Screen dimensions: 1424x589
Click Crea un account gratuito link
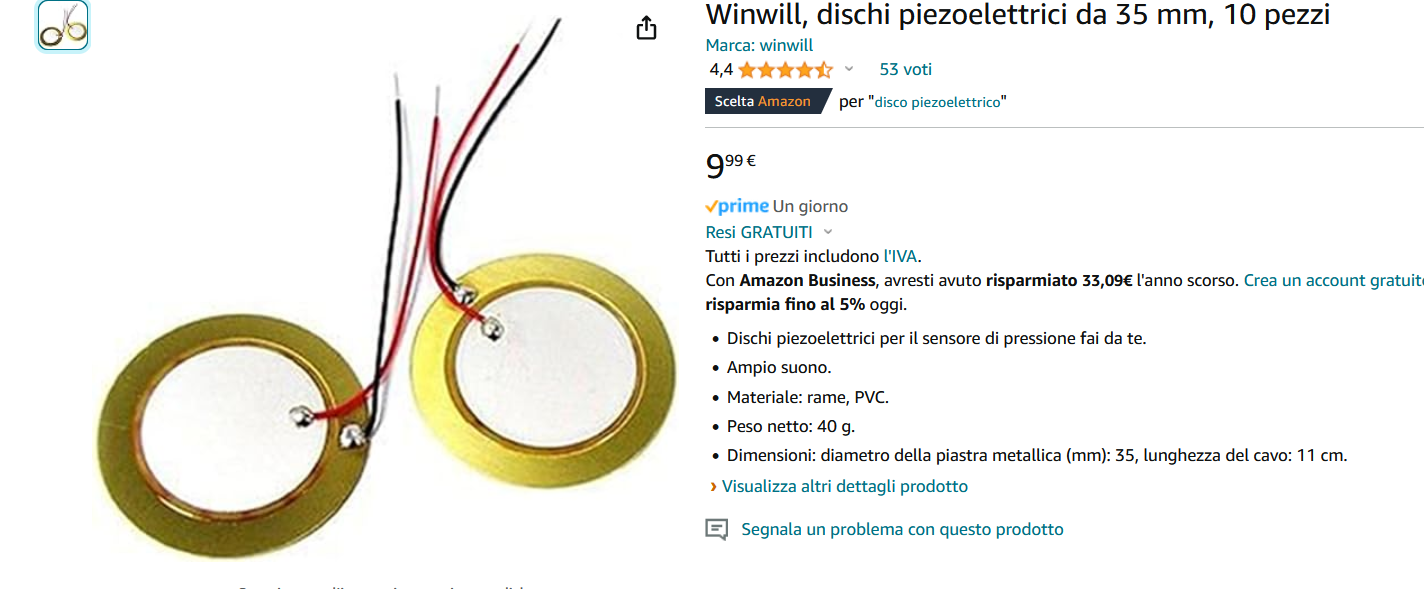click(1333, 281)
